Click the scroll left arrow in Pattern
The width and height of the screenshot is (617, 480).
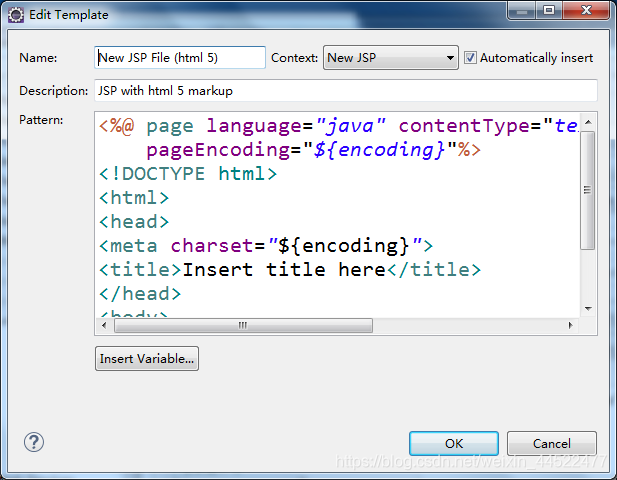(x=104, y=325)
